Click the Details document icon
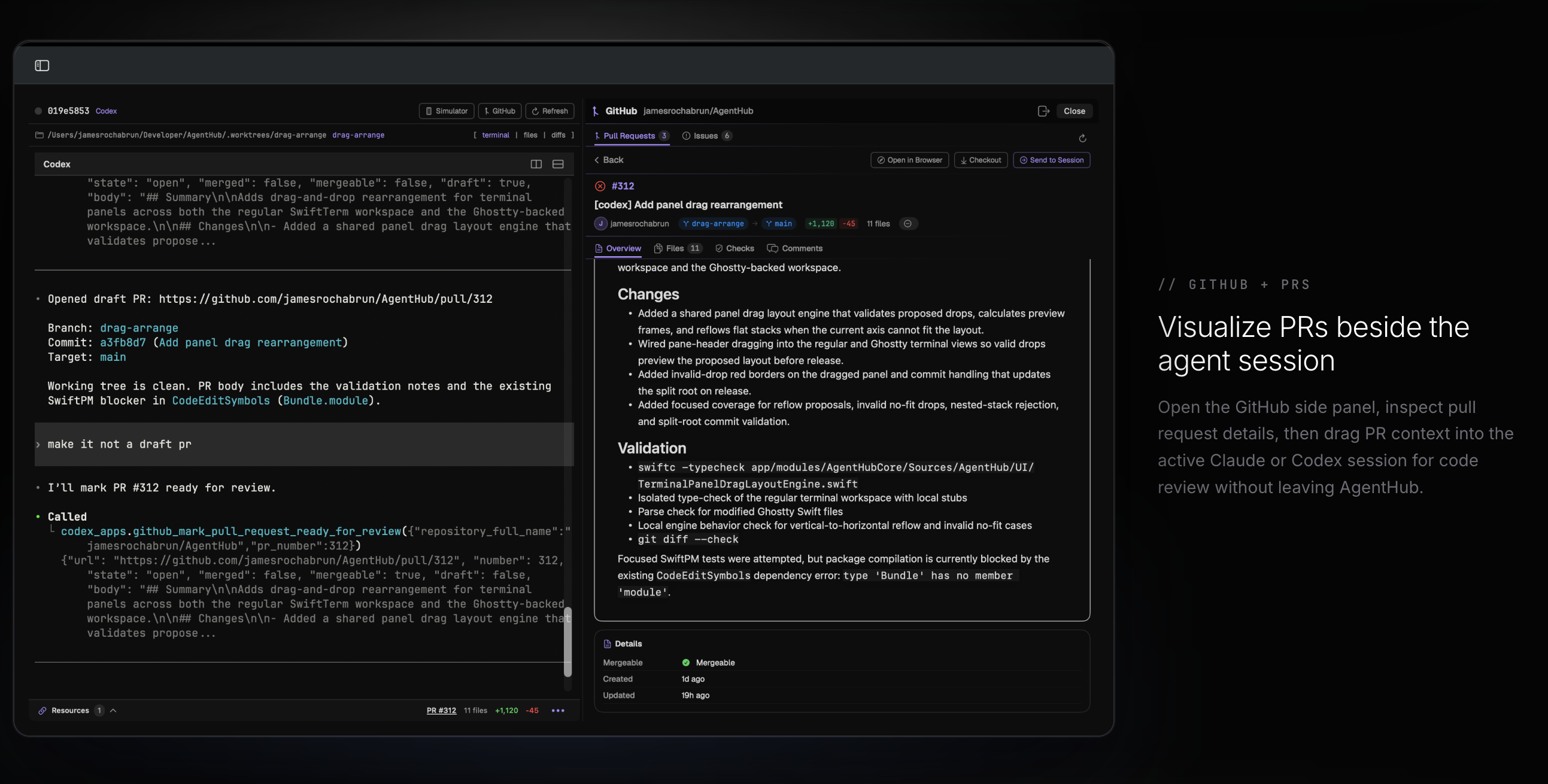The height and width of the screenshot is (784, 1548). click(x=607, y=643)
